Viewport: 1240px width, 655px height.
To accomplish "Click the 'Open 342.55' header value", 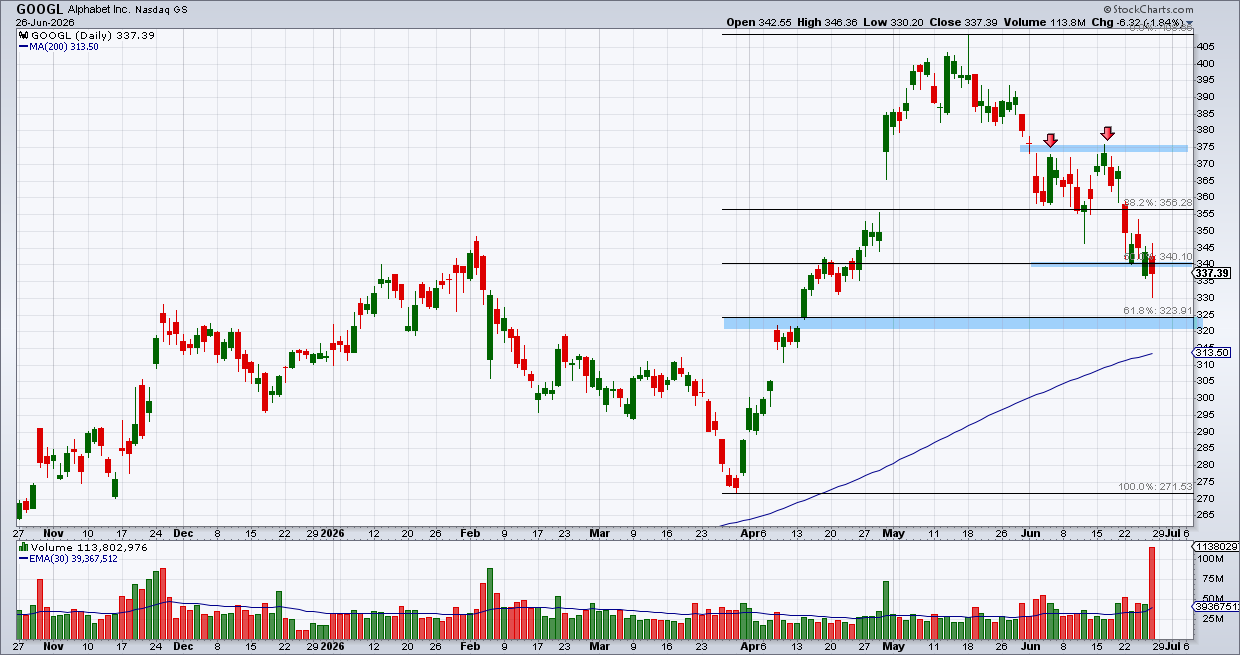I will point(759,22).
